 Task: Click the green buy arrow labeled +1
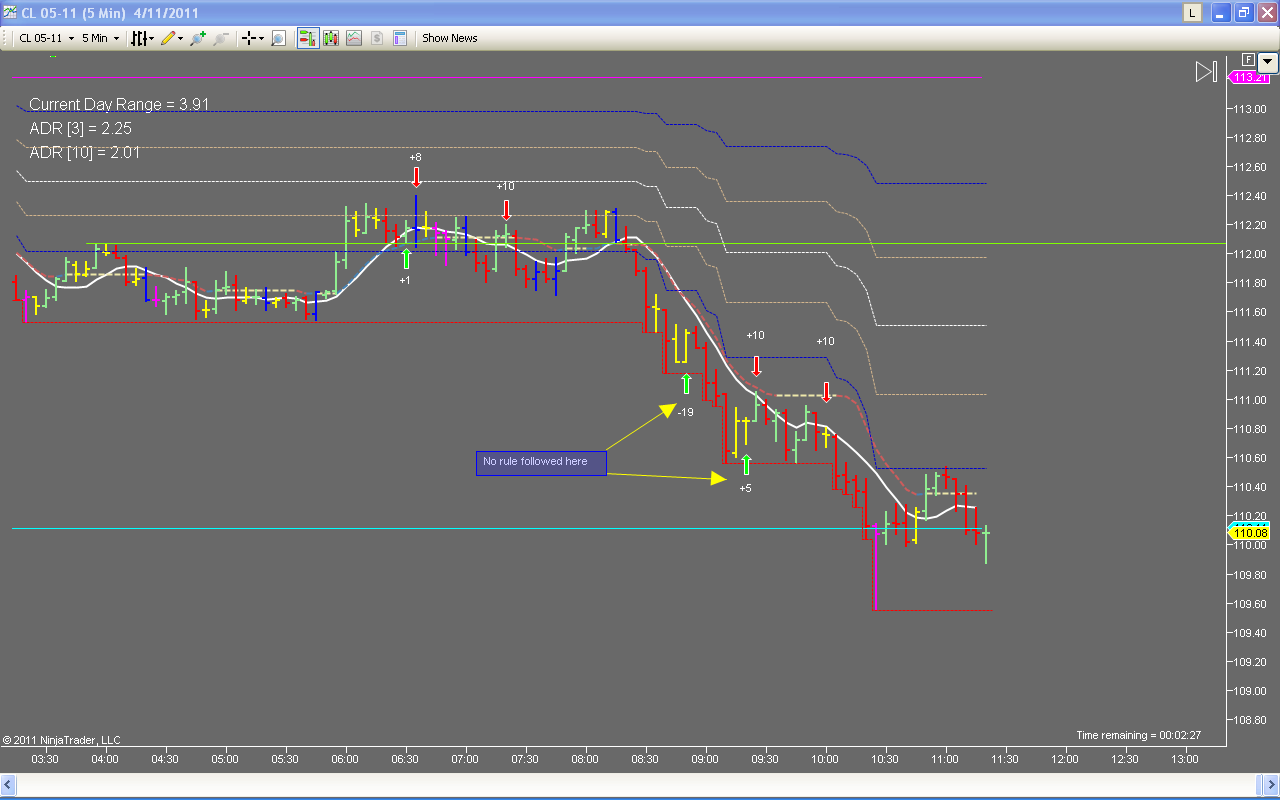pos(406,259)
